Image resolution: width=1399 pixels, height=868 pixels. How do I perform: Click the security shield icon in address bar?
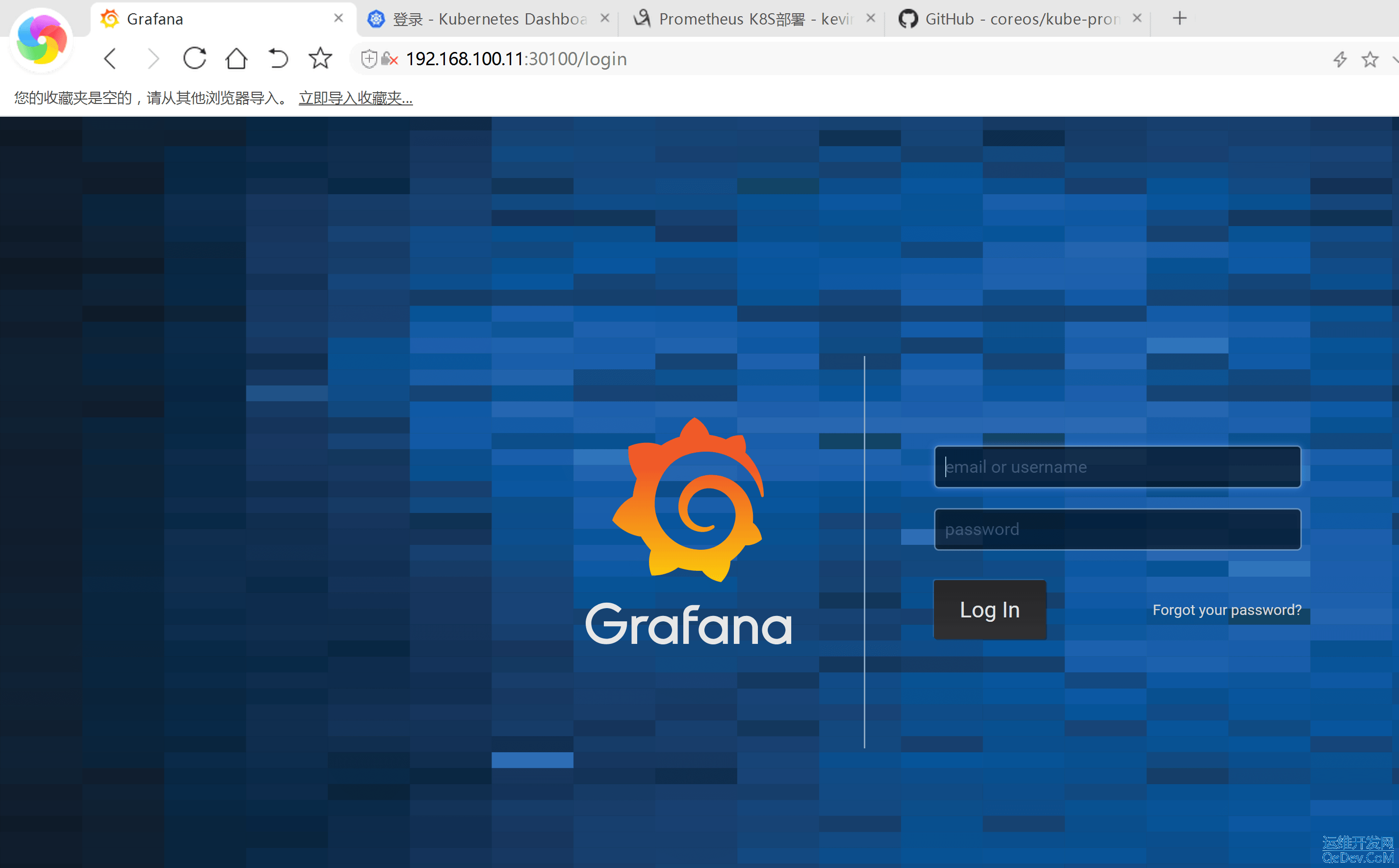point(368,58)
